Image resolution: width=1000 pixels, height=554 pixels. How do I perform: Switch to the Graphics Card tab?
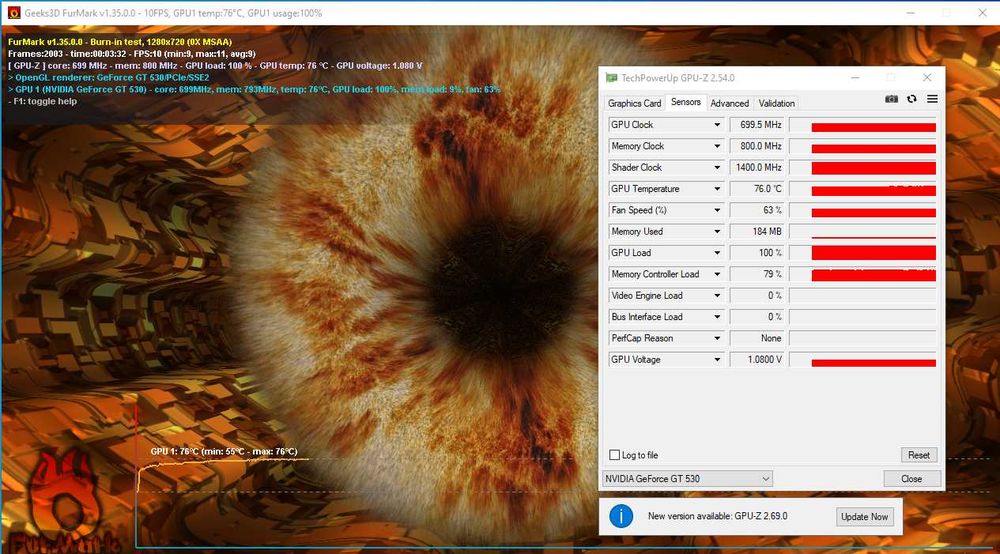(x=634, y=103)
